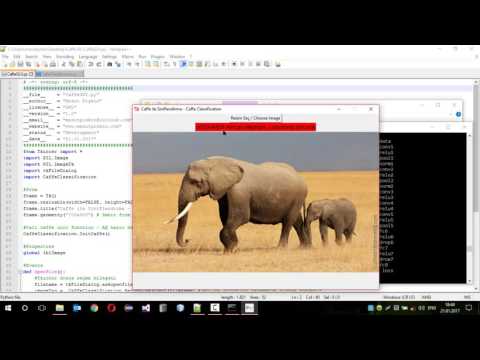Click the Paste toolbar icon

click(x=80, y=64)
